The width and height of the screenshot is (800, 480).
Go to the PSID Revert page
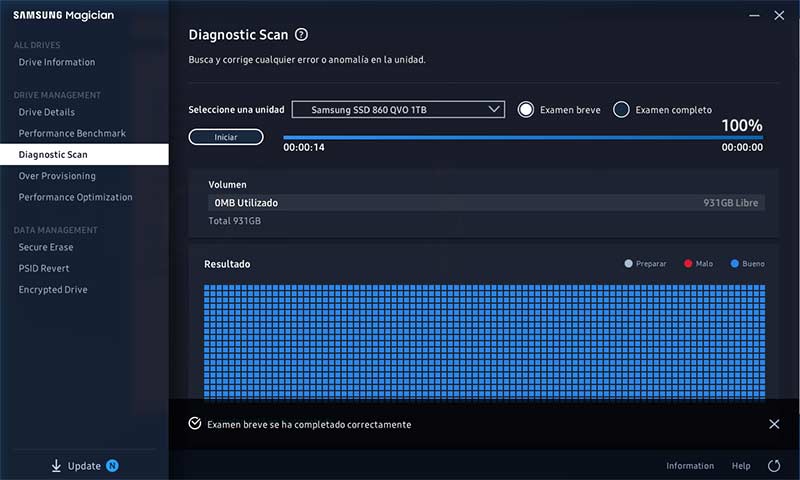[44, 268]
